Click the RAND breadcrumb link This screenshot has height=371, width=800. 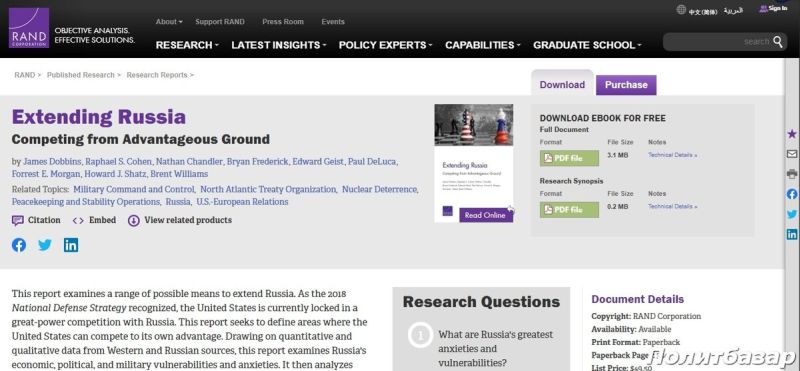[x=24, y=75]
